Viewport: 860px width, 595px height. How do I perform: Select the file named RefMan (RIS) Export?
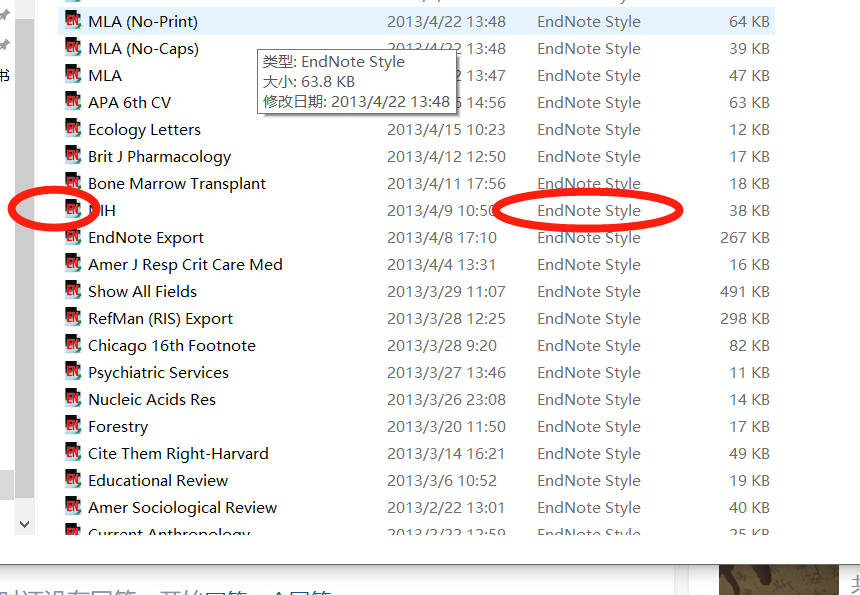160,319
